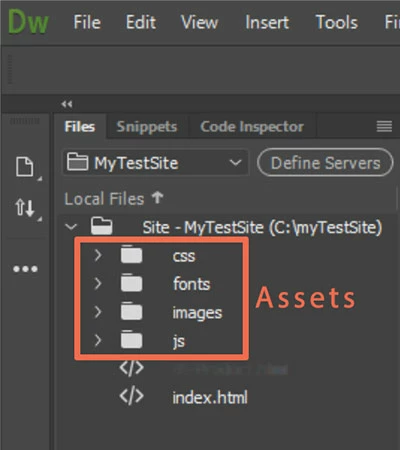Open the Files panel options menu icon
Image resolution: width=400 pixels, height=450 pixels.
pyautogui.click(x=384, y=126)
